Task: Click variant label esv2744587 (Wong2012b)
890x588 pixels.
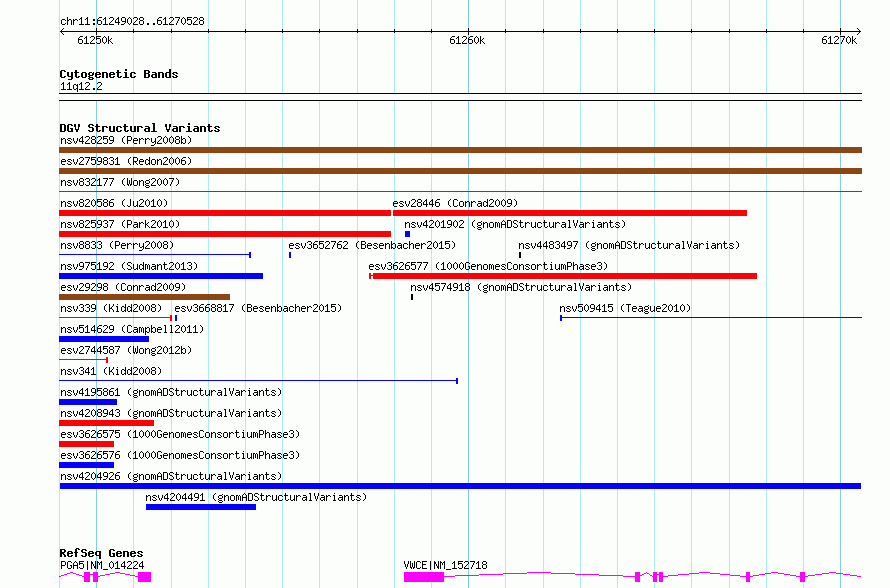Action: (126, 350)
